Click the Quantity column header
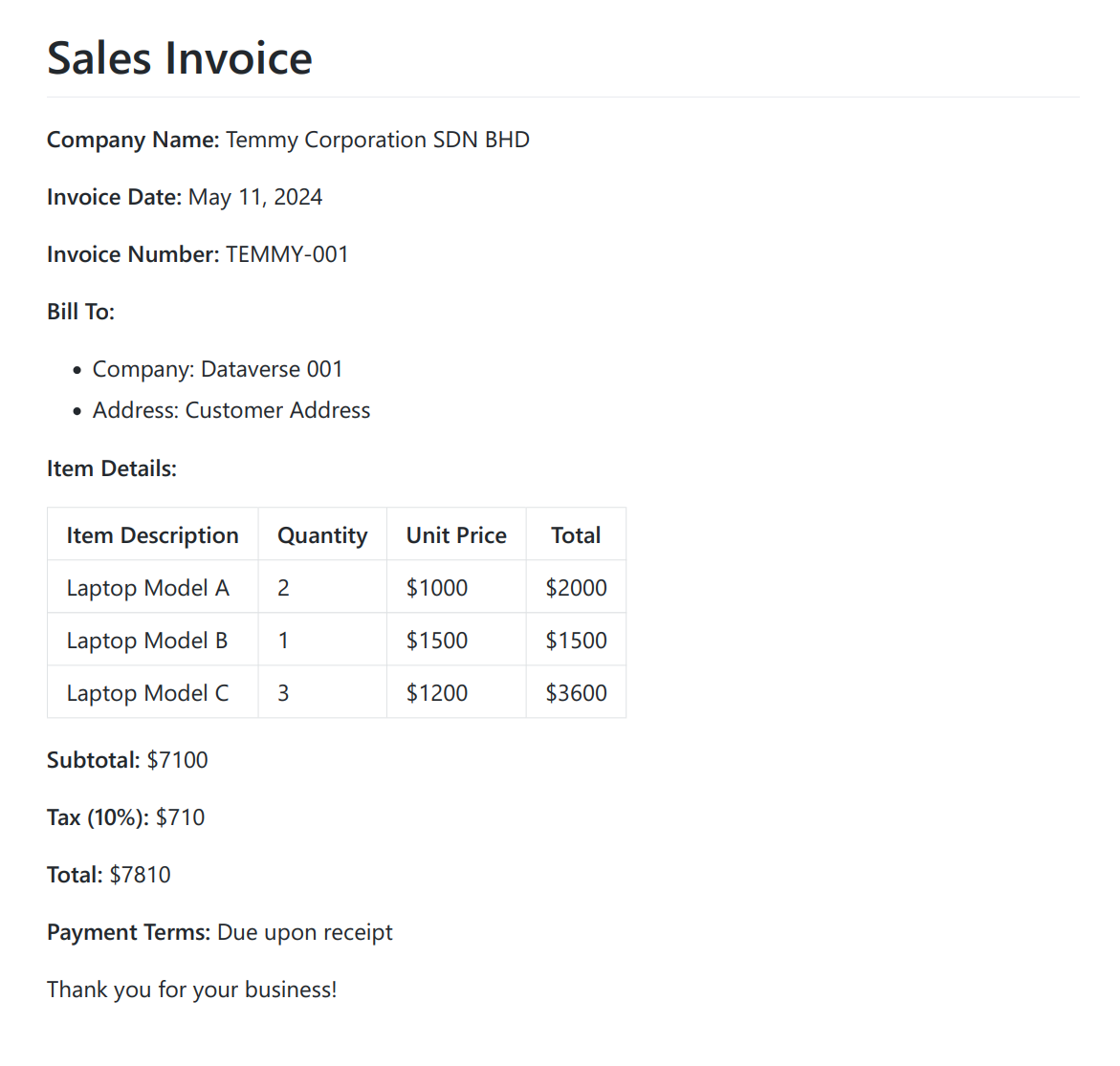This screenshot has height=1066, width=1120. pyautogui.click(x=322, y=534)
